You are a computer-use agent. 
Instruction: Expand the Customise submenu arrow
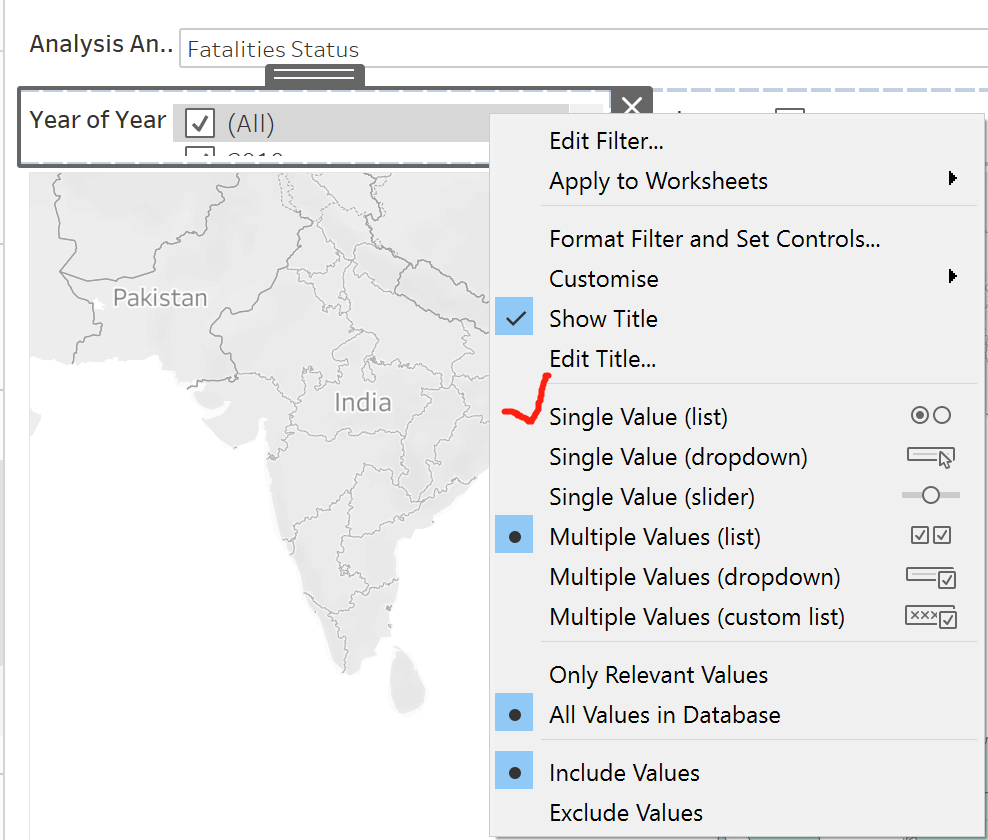[x=952, y=277]
